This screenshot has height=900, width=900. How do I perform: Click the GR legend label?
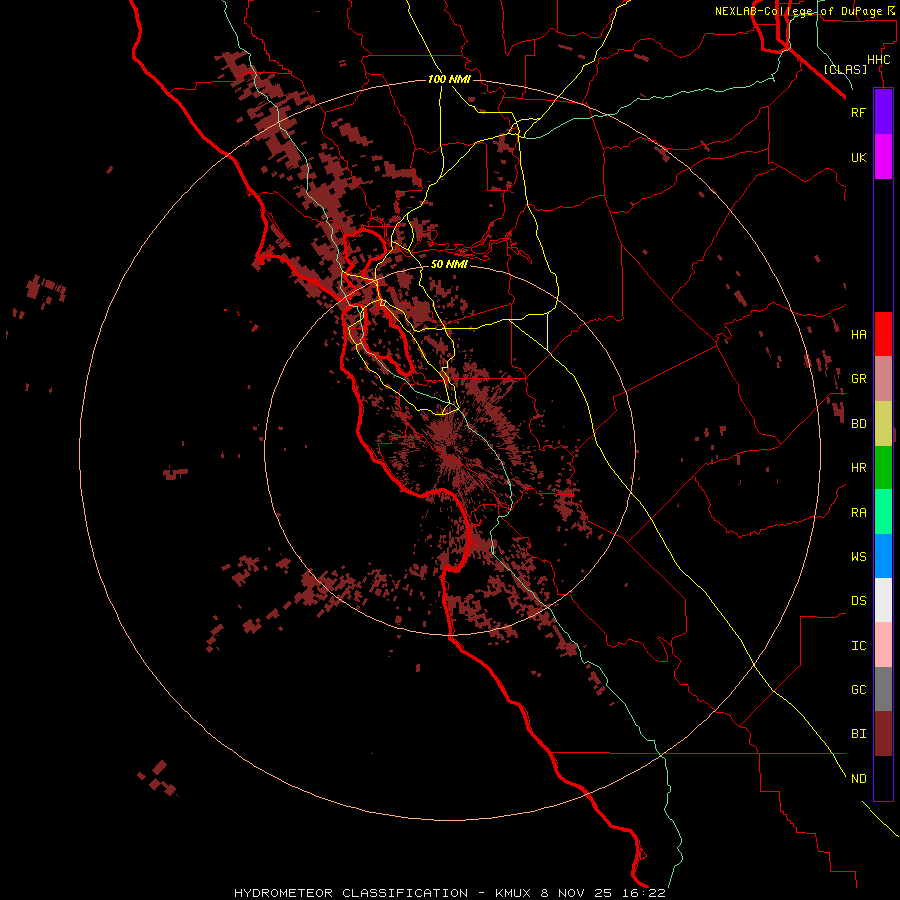[858, 379]
